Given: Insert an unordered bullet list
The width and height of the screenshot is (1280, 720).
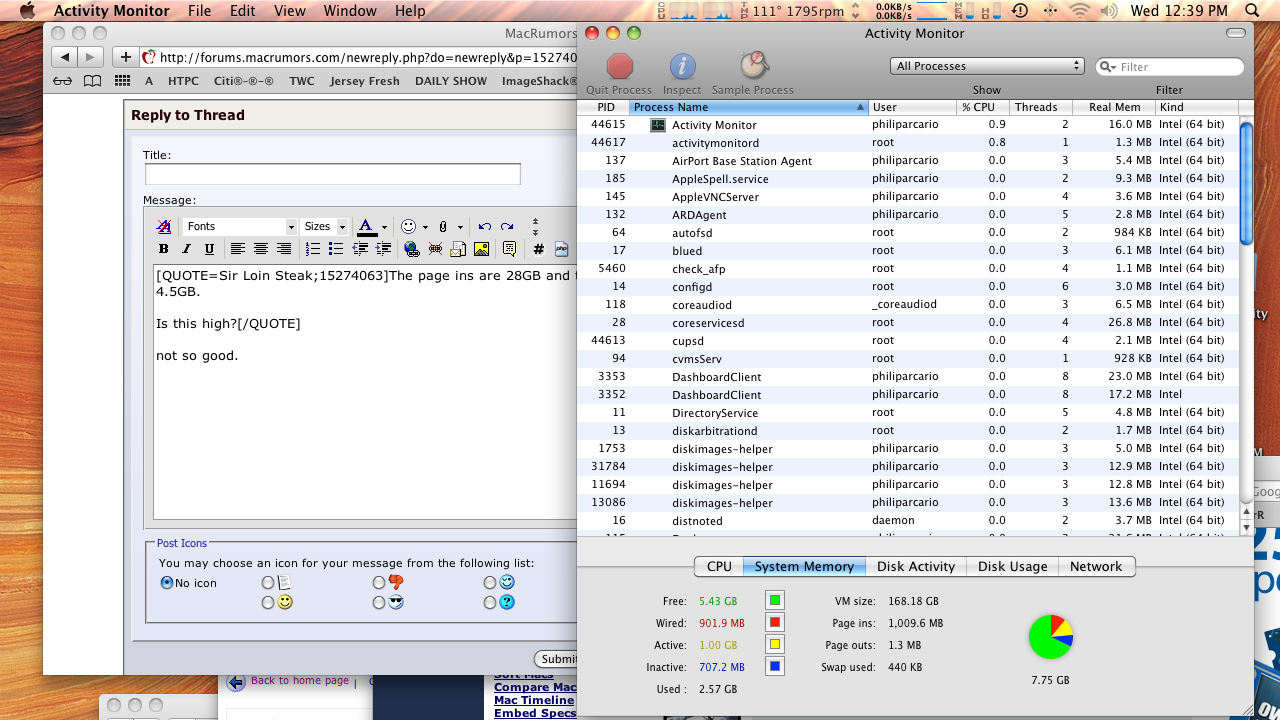Looking at the screenshot, I should click(336, 249).
